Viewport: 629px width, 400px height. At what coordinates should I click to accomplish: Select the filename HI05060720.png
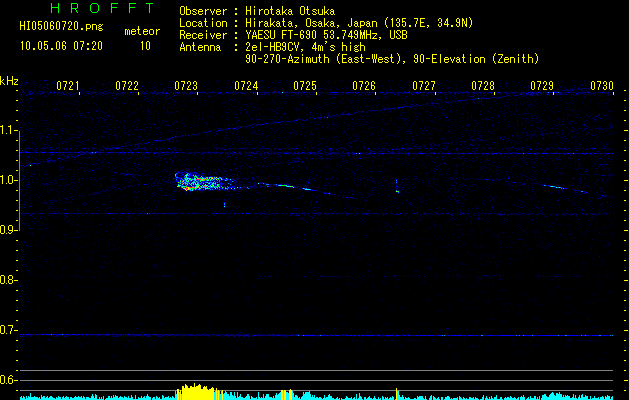point(61,27)
